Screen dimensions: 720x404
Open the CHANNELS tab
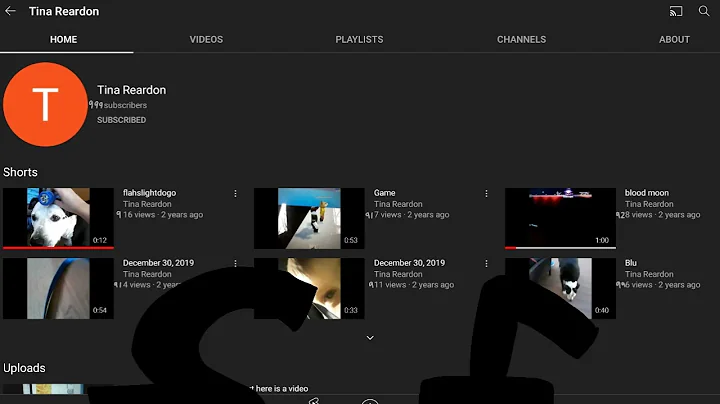point(521,39)
